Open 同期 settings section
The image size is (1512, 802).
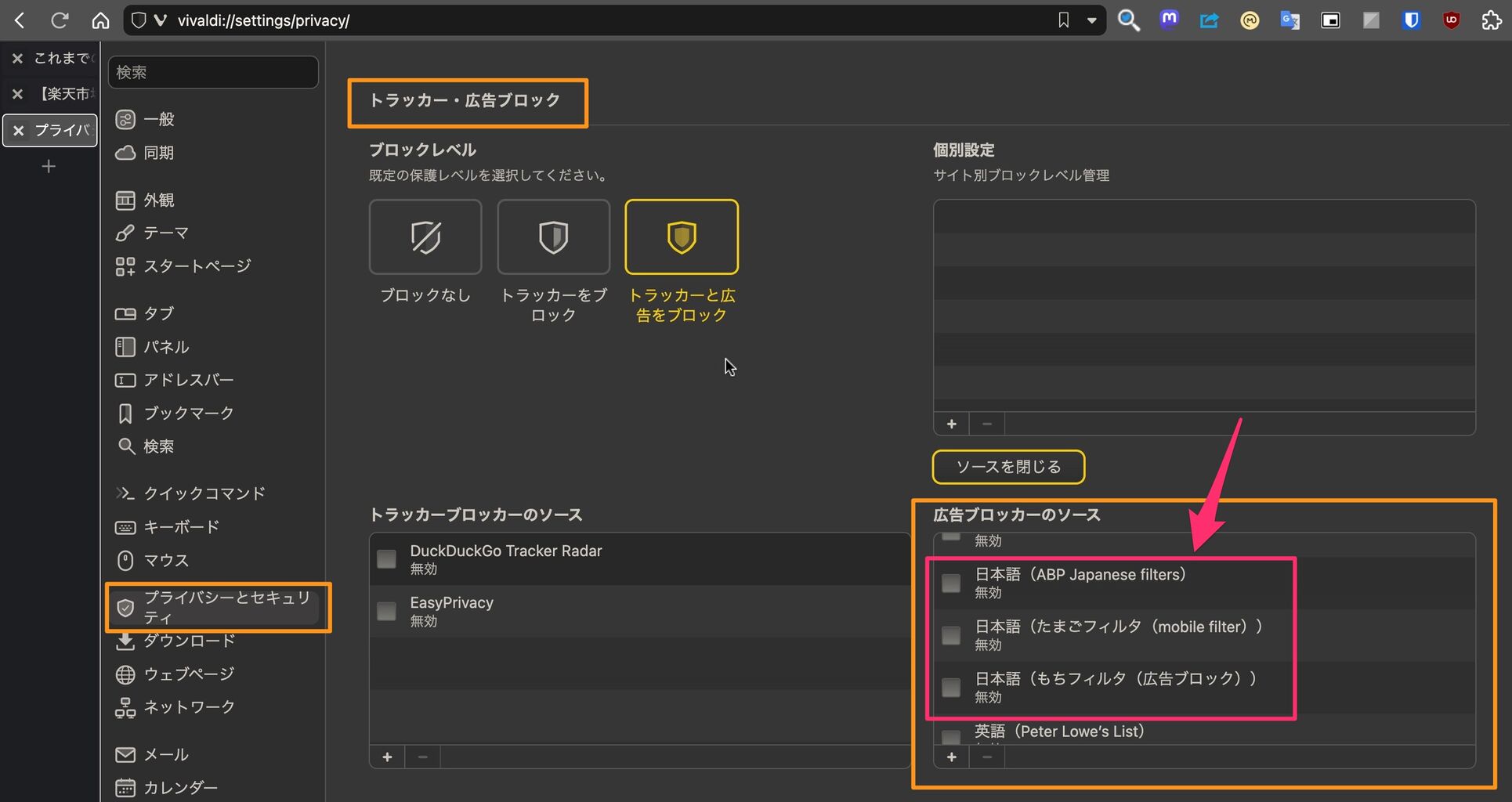tap(145, 153)
